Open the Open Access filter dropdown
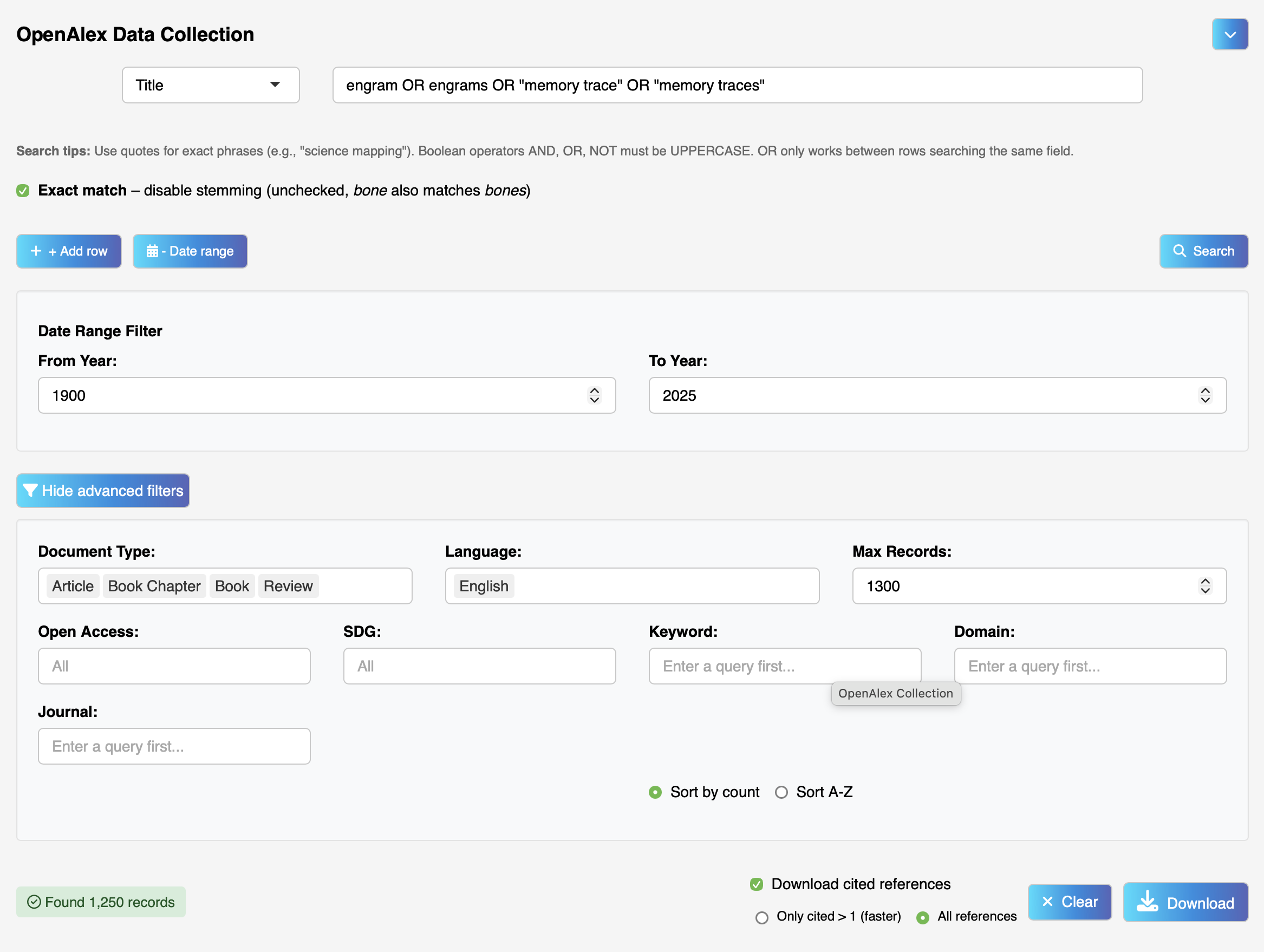The width and height of the screenshot is (1264, 952). pyautogui.click(x=174, y=666)
